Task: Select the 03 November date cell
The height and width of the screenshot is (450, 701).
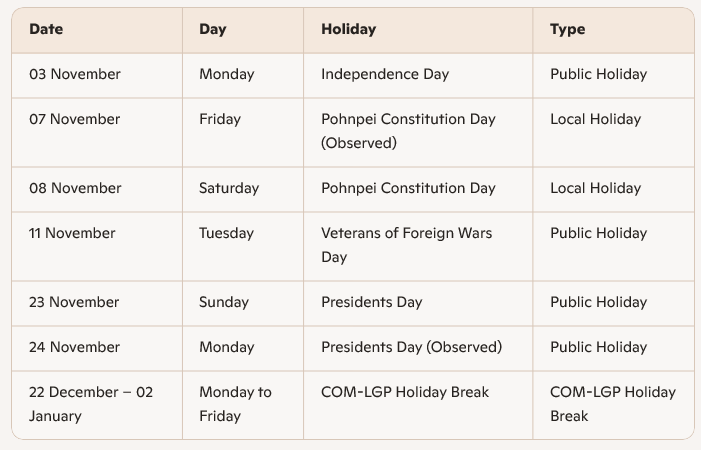Action: point(75,74)
